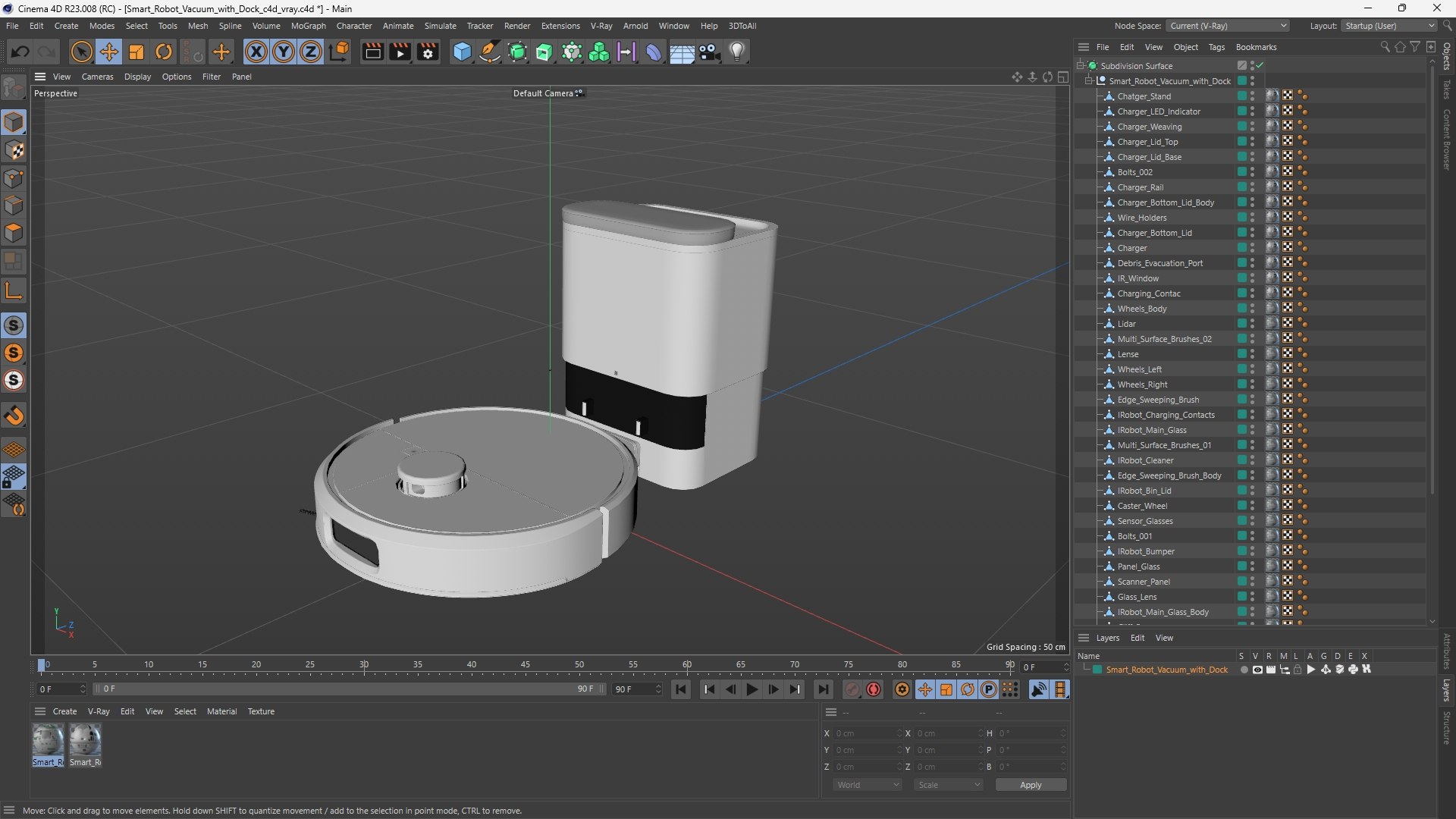1456x819 pixels.
Task: Click the Floor grid object icon
Action: click(x=682, y=52)
